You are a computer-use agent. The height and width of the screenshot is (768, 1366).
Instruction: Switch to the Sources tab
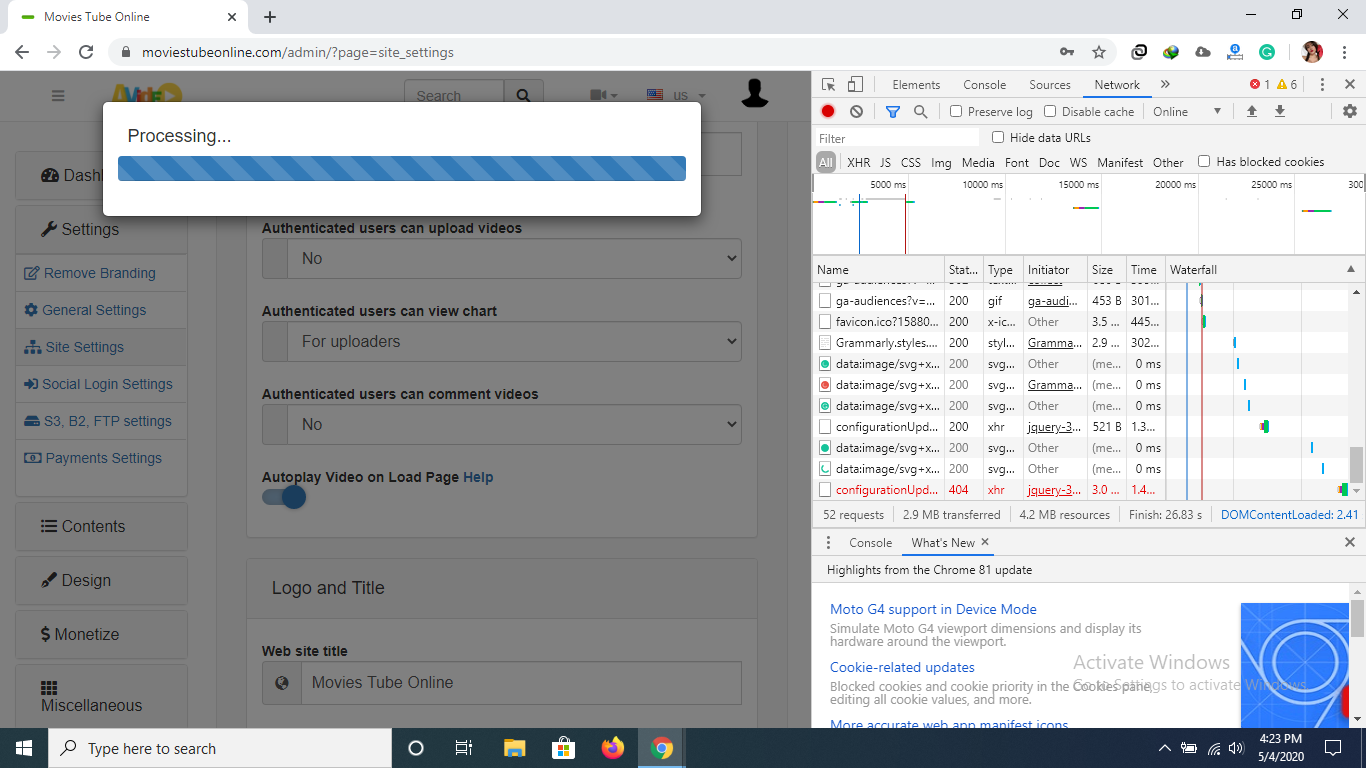[x=1050, y=85]
